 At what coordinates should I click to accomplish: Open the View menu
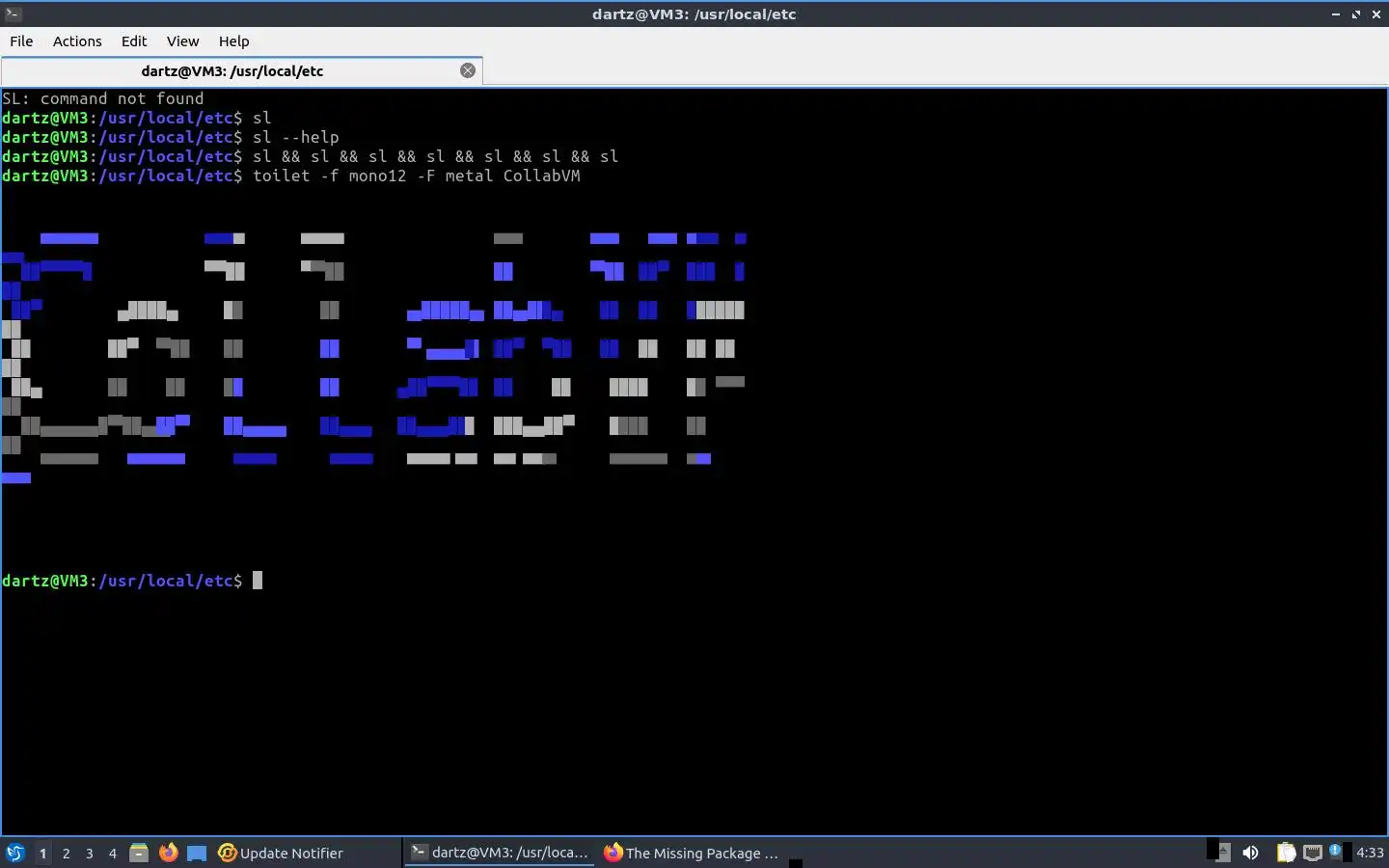182,41
